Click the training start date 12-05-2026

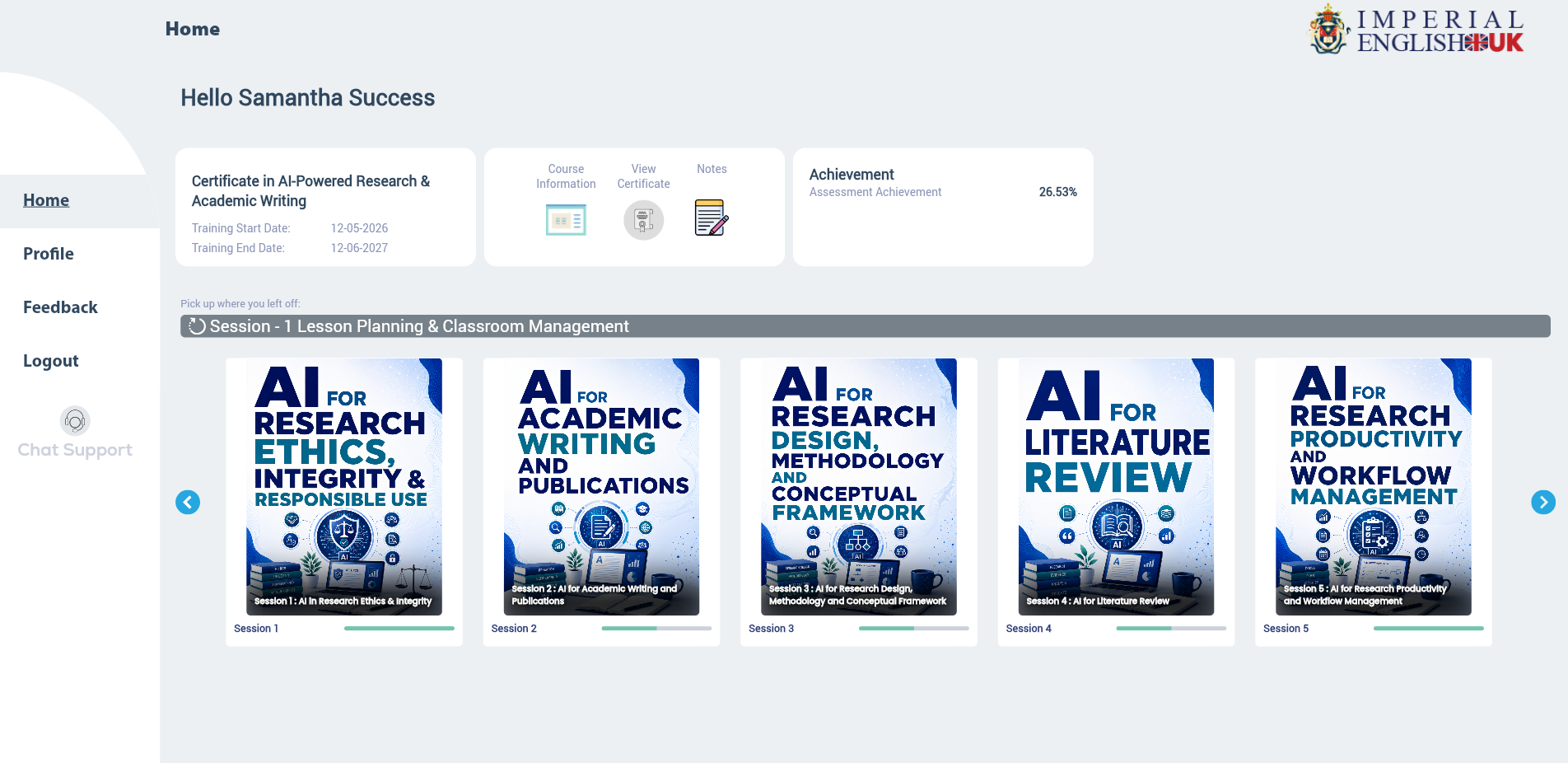(359, 228)
